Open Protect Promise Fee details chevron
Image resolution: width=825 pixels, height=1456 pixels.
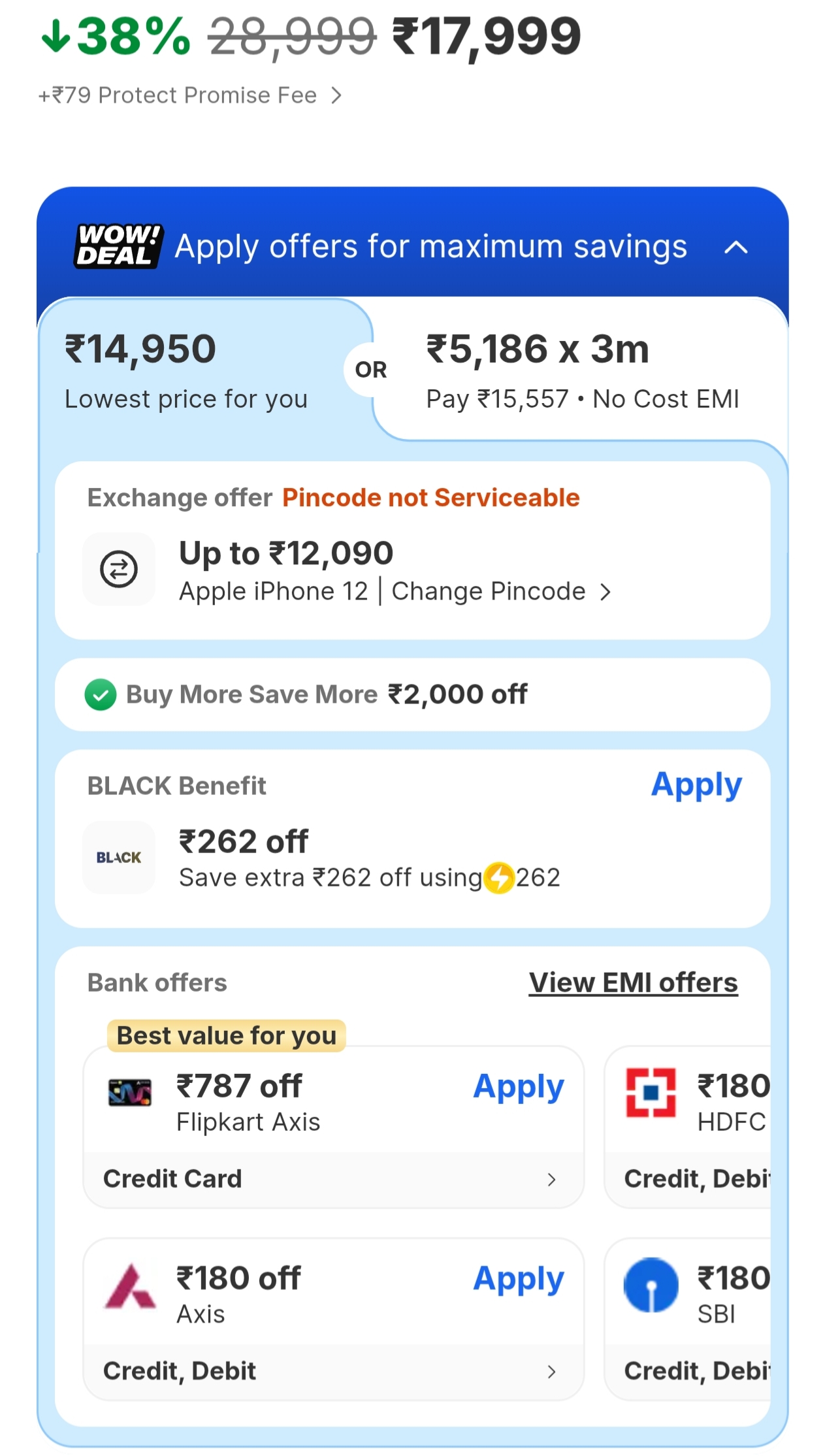(x=336, y=95)
